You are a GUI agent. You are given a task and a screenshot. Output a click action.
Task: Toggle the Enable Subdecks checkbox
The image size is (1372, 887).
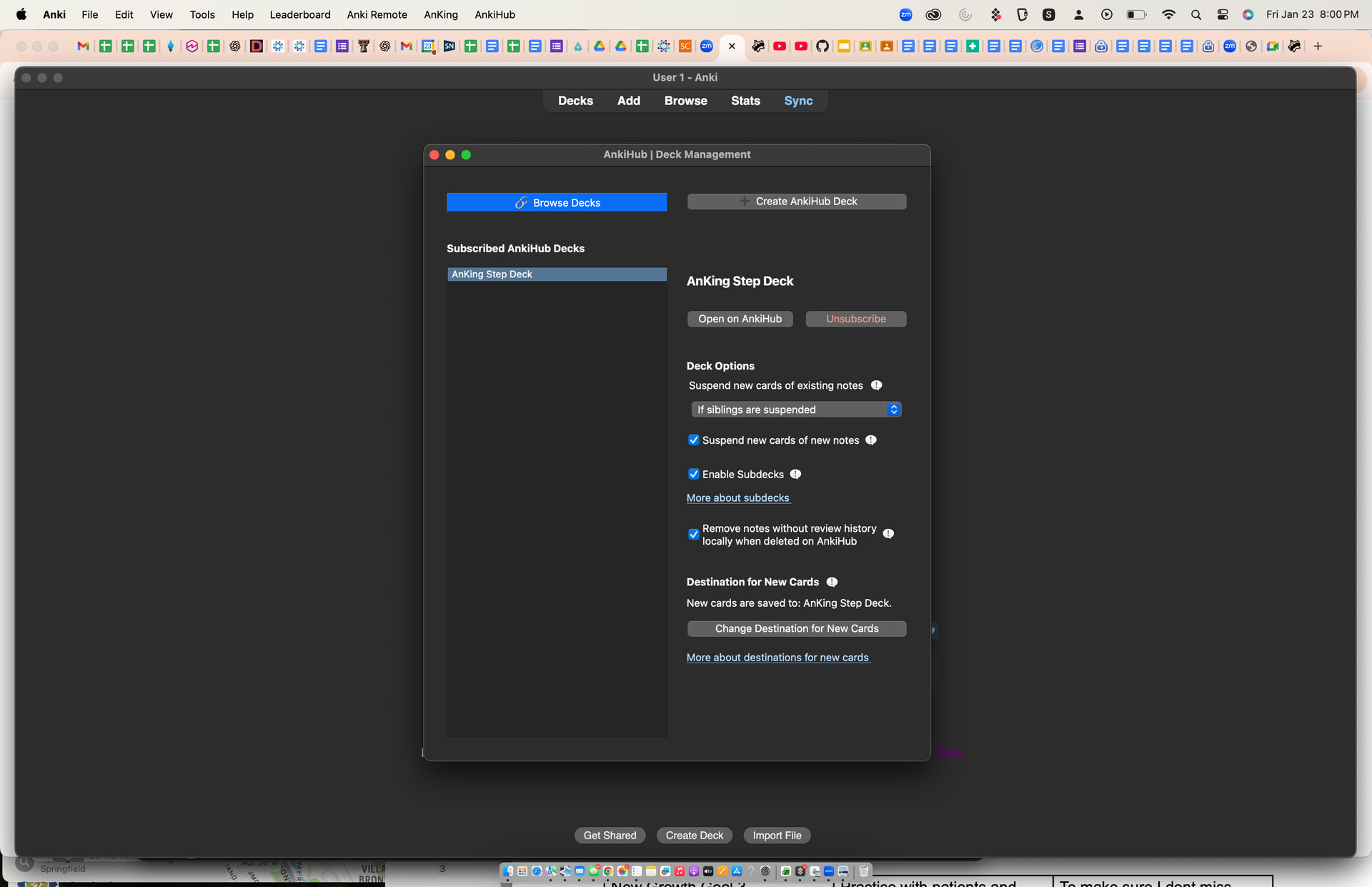coord(693,474)
